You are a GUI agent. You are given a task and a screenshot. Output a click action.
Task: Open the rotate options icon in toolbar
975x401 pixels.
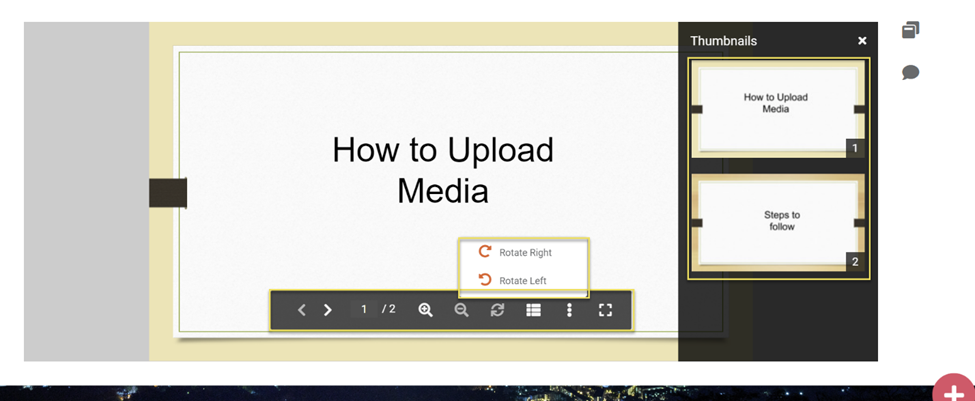point(497,310)
